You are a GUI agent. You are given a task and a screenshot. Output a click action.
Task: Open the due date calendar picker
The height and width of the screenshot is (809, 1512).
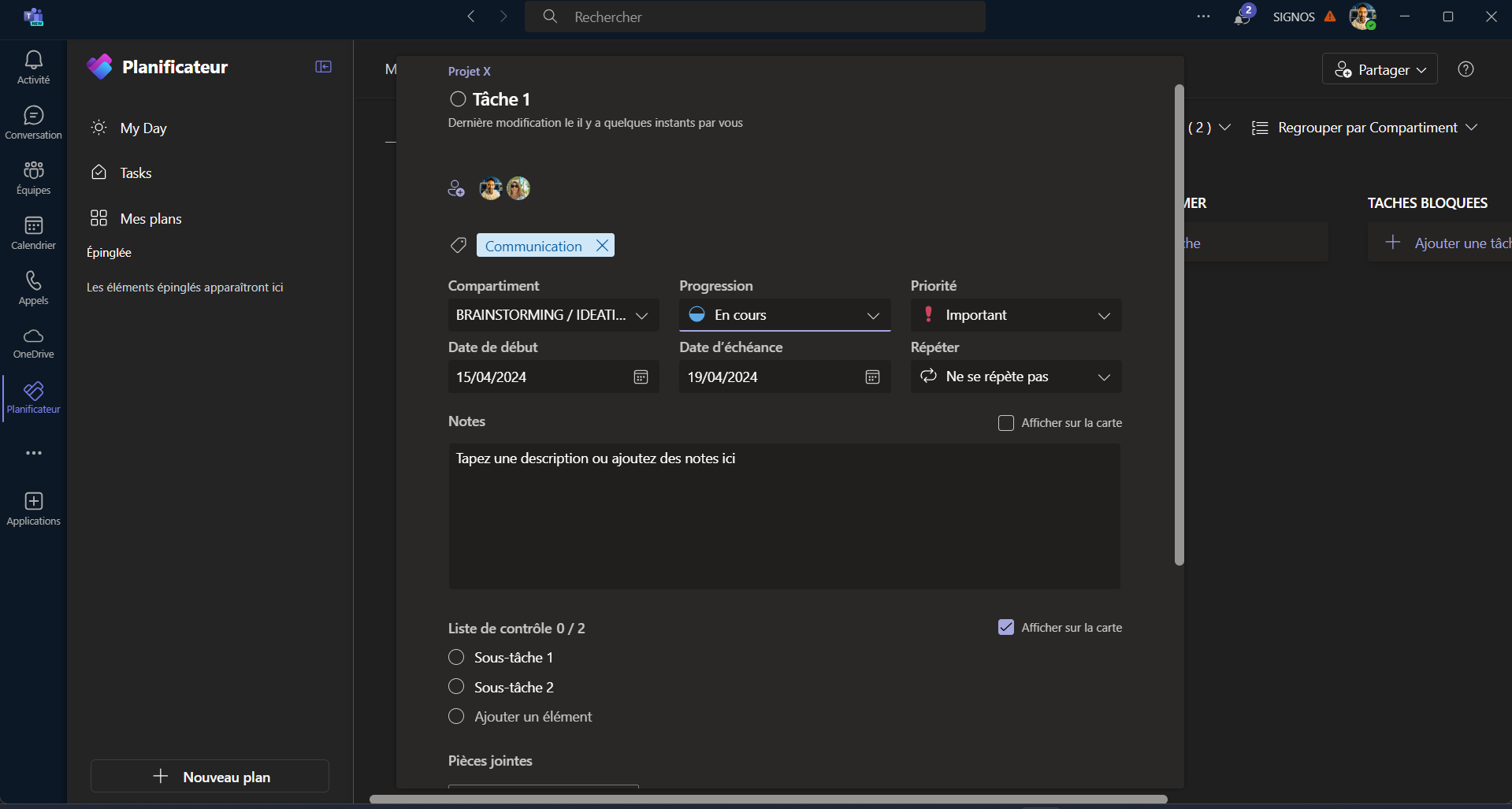tap(872, 377)
